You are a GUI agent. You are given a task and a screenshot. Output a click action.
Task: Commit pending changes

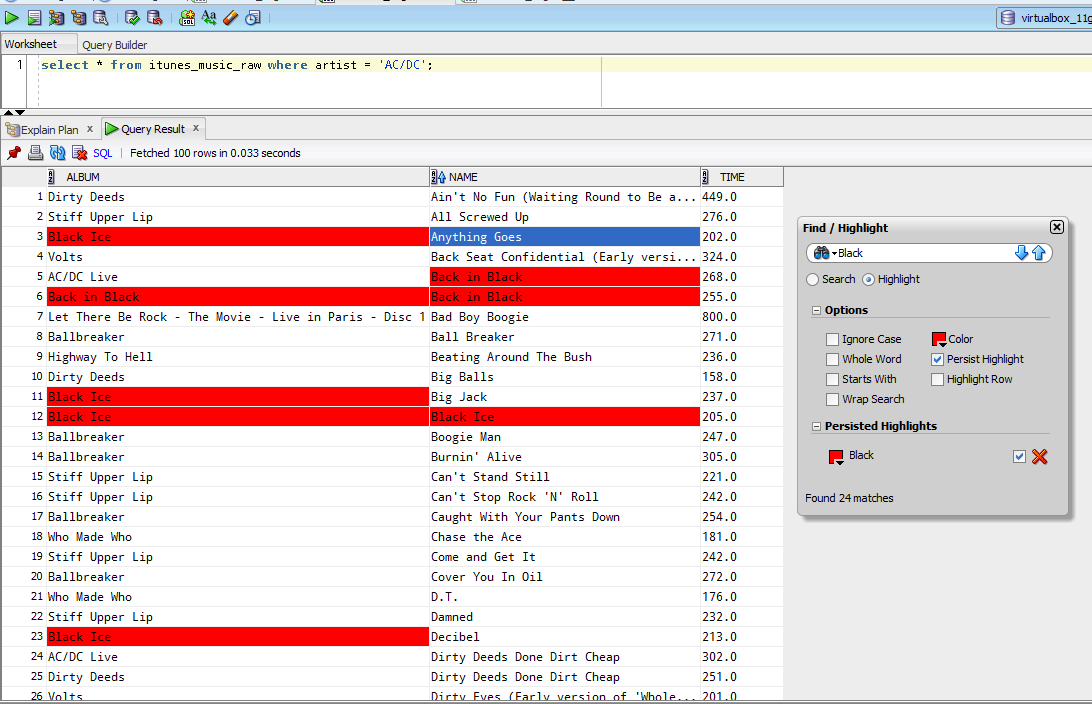coord(132,17)
